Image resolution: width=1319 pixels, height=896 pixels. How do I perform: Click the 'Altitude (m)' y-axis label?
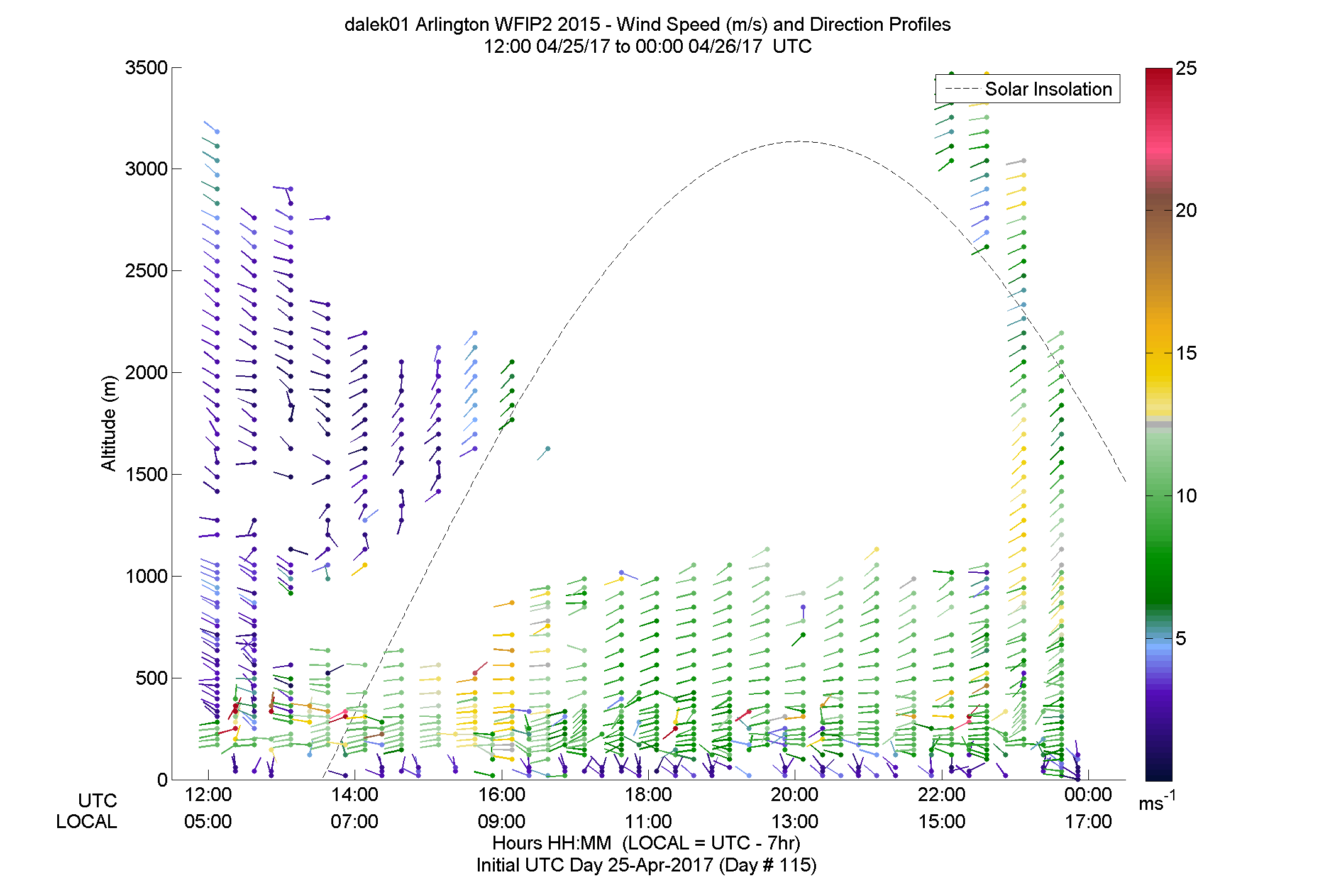pyautogui.click(x=109, y=423)
